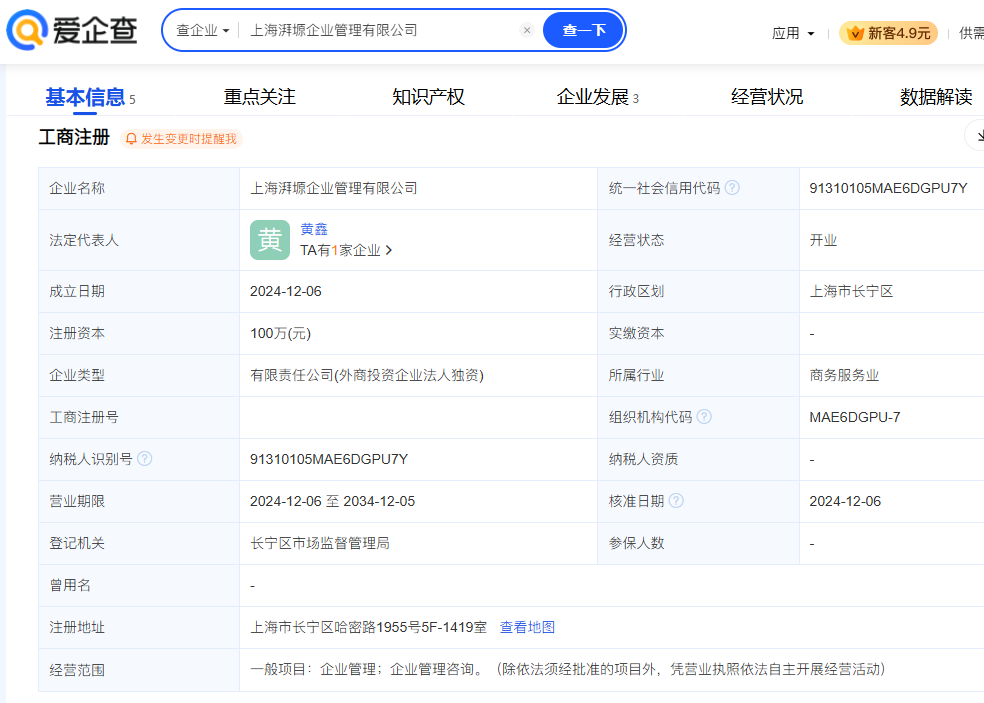Click help icon next to 统一社会信用代码

click(732, 188)
